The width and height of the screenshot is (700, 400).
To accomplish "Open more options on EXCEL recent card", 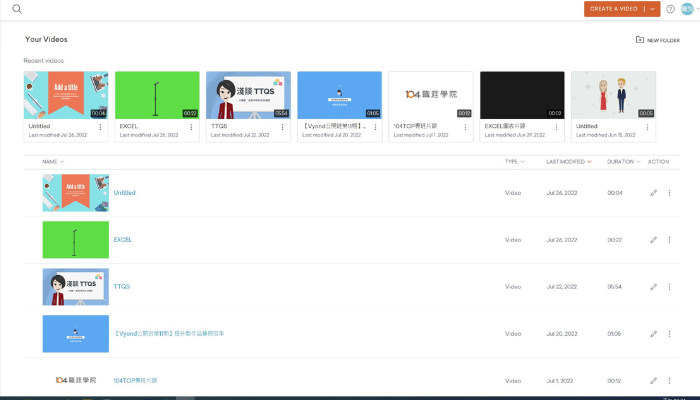I will (x=192, y=128).
